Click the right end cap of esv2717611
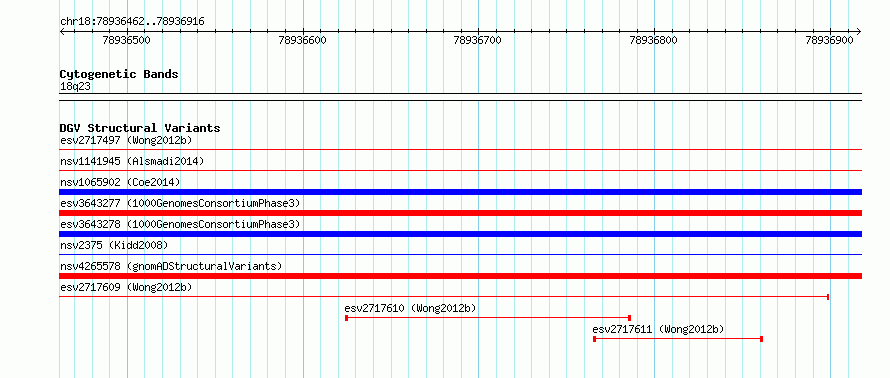Viewport: 890px width, 378px height. click(x=761, y=339)
